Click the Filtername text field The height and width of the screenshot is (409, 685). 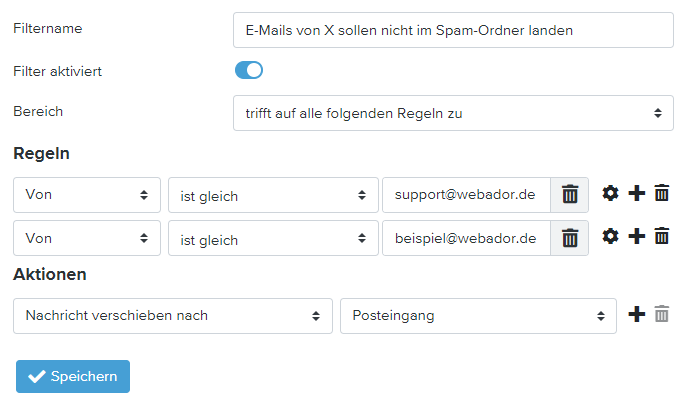[x=453, y=30]
